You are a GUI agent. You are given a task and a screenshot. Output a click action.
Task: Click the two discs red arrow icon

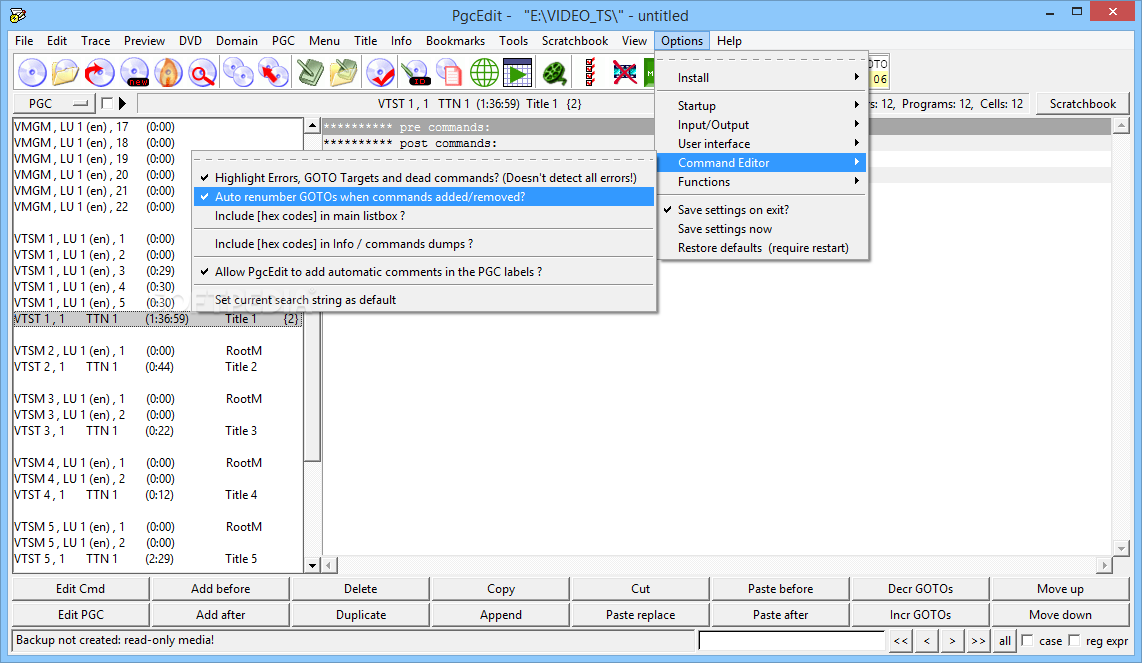tap(273, 72)
